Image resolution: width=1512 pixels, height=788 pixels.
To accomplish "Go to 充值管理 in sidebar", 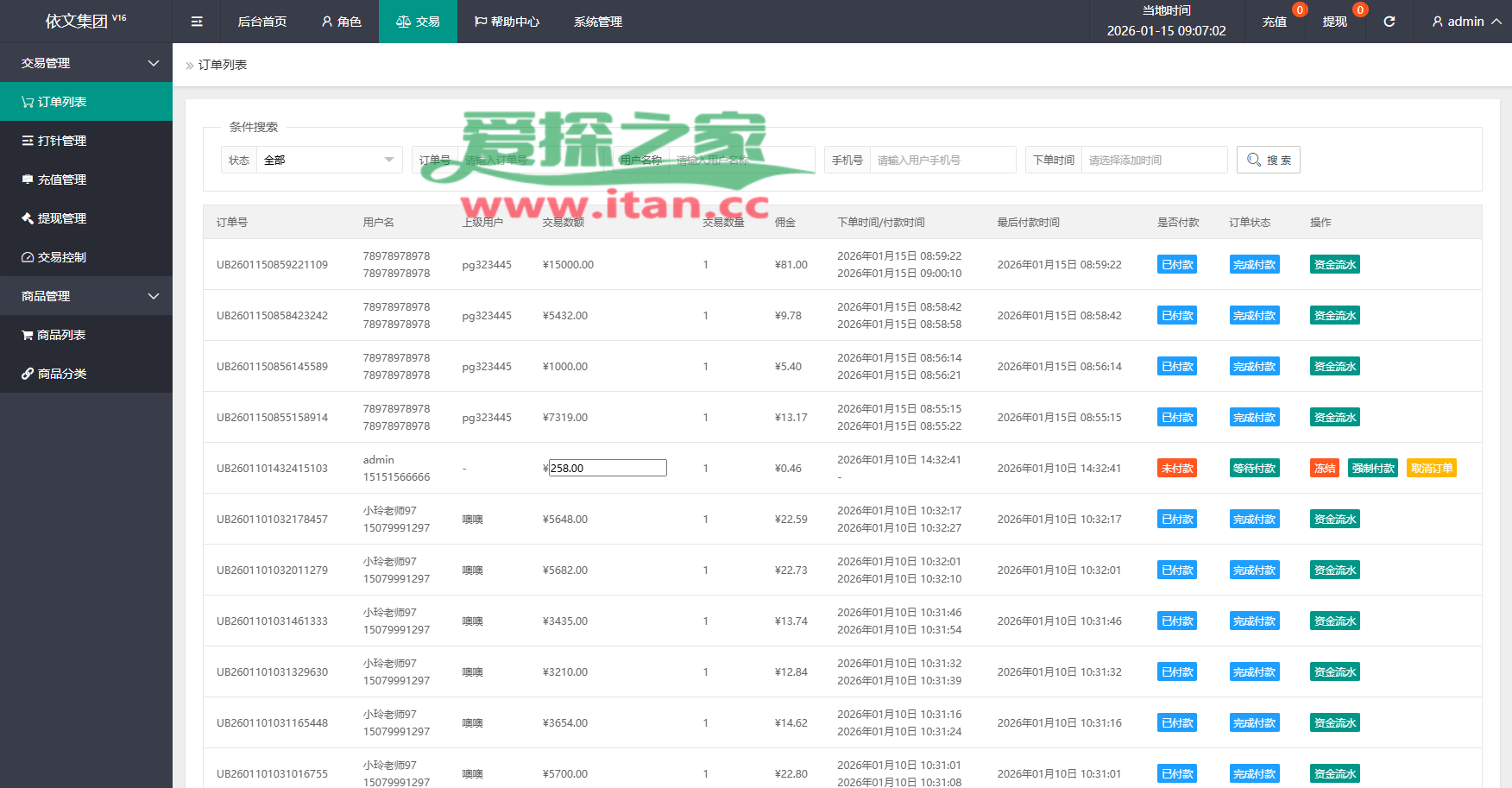I will pos(86,180).
